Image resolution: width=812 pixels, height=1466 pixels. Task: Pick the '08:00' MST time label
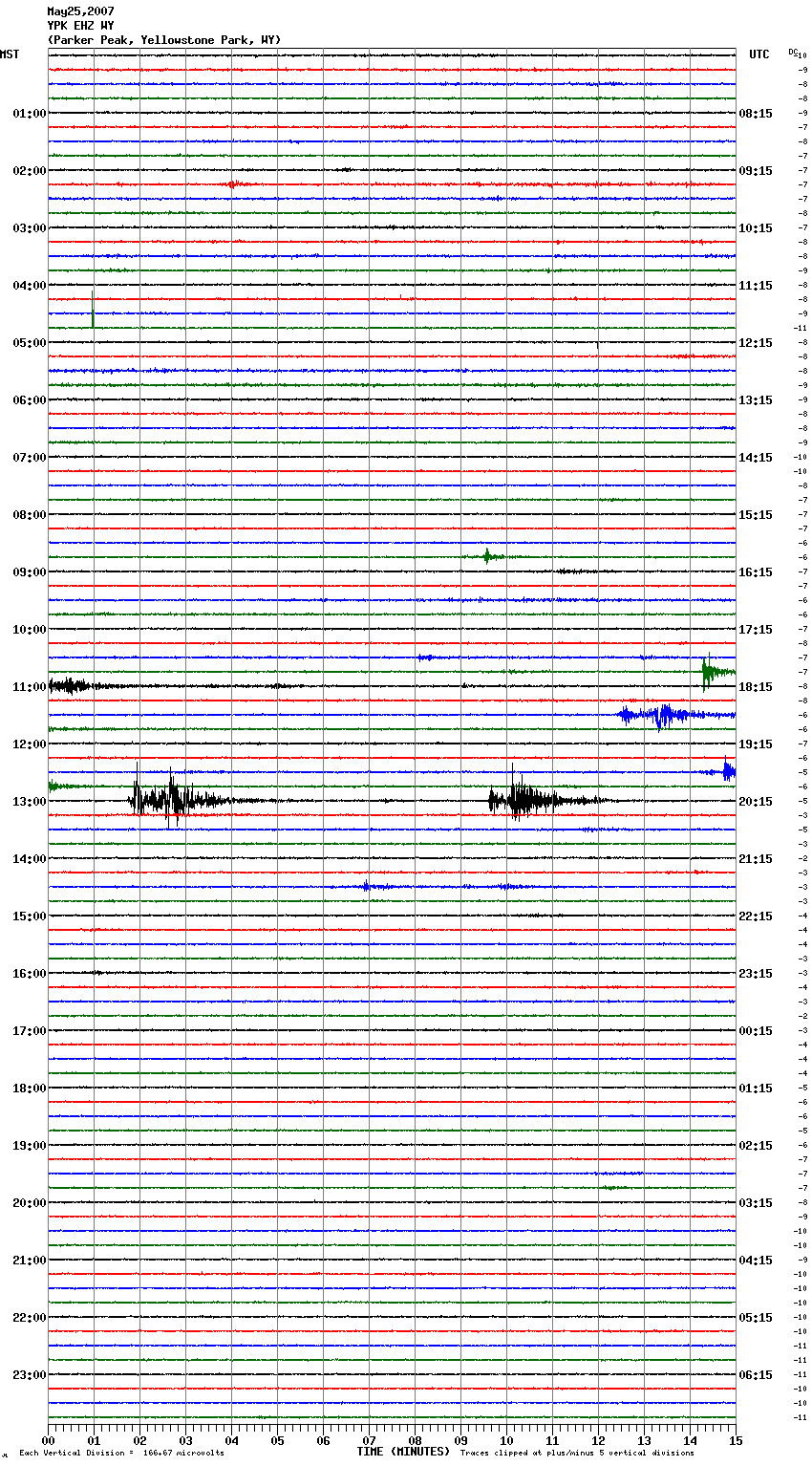(x=30, y=515)
